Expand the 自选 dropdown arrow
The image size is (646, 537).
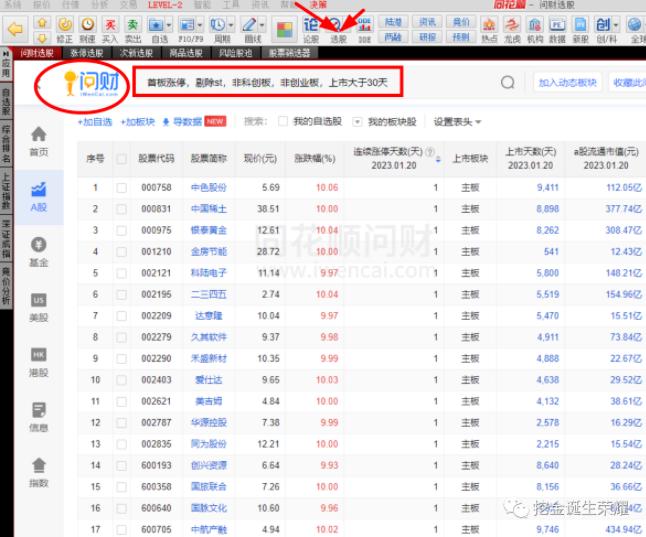[169, 25]
